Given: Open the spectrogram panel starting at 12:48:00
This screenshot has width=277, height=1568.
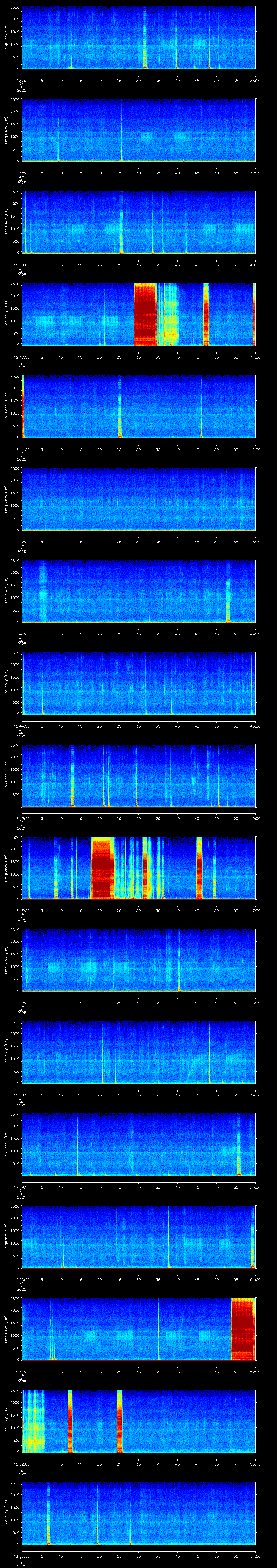Looking at the screenshot, I should click(x=138, y=1052).
